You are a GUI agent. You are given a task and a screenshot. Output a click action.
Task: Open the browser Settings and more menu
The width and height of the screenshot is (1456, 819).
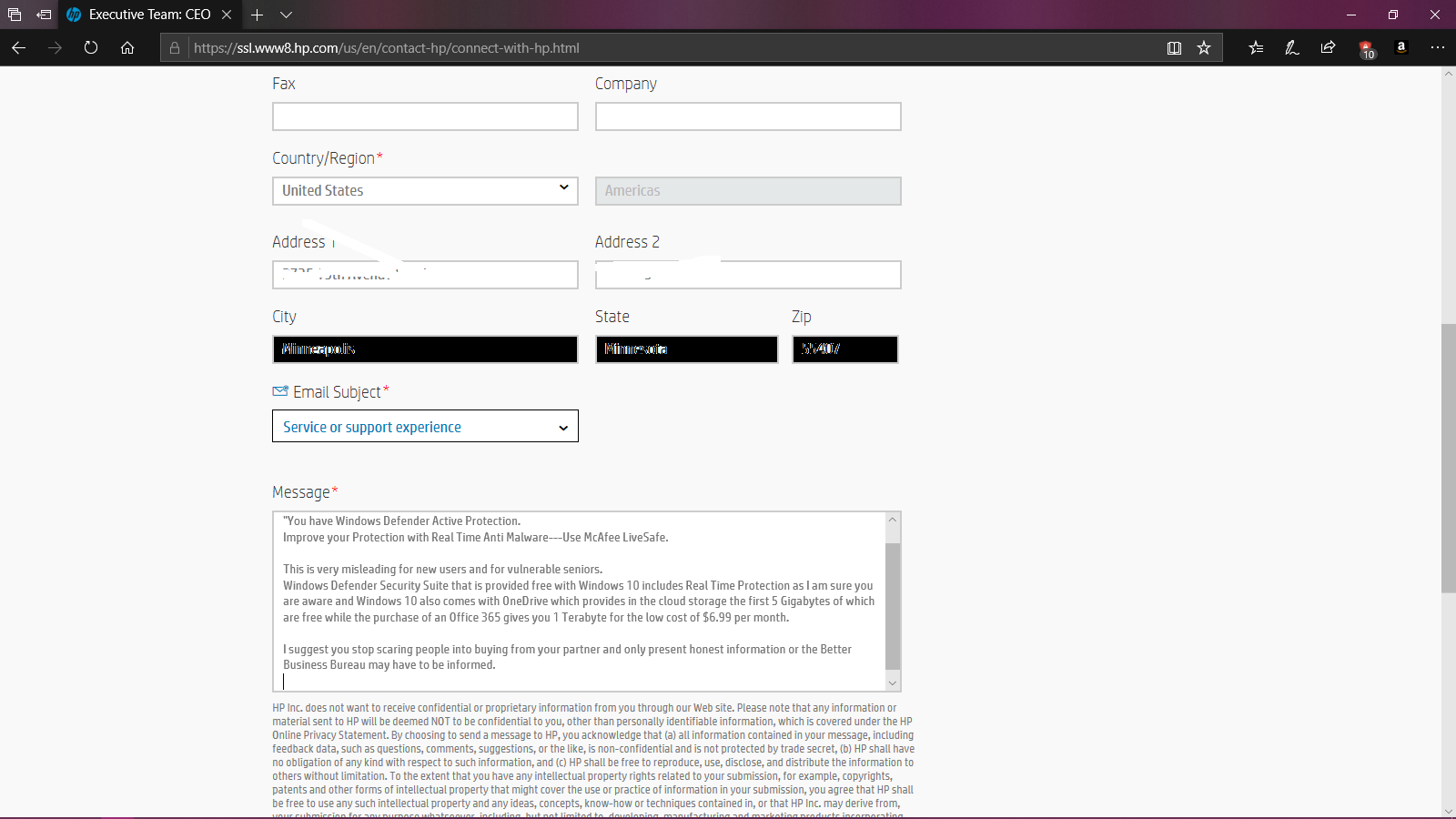click(1438, 47)
